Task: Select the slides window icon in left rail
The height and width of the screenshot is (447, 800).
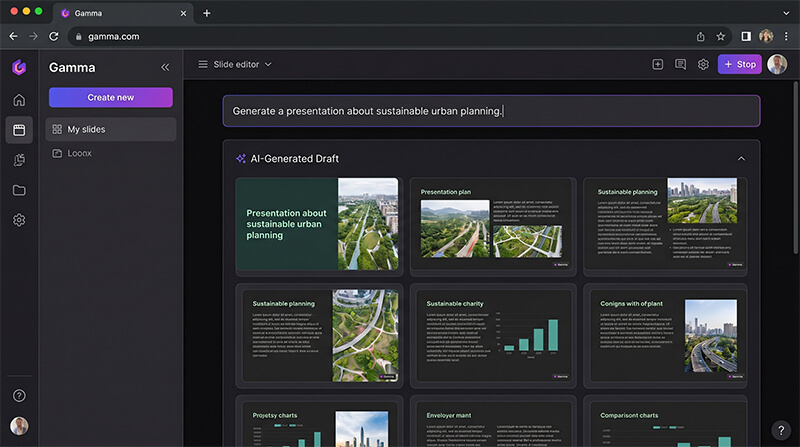Action: coord(19,130)
